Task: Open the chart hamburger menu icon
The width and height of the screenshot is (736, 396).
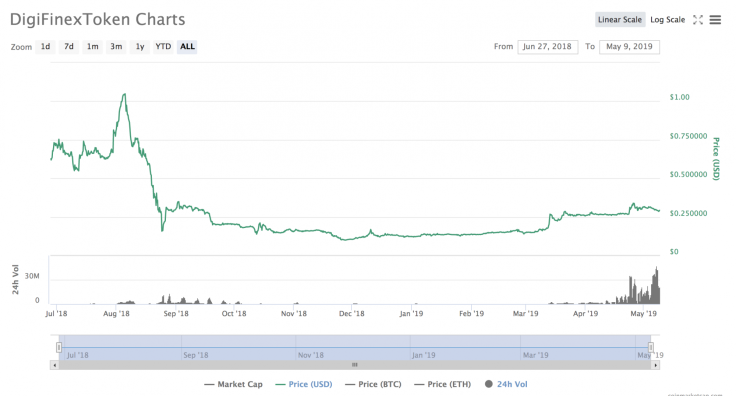Action: tap(715, 20)
